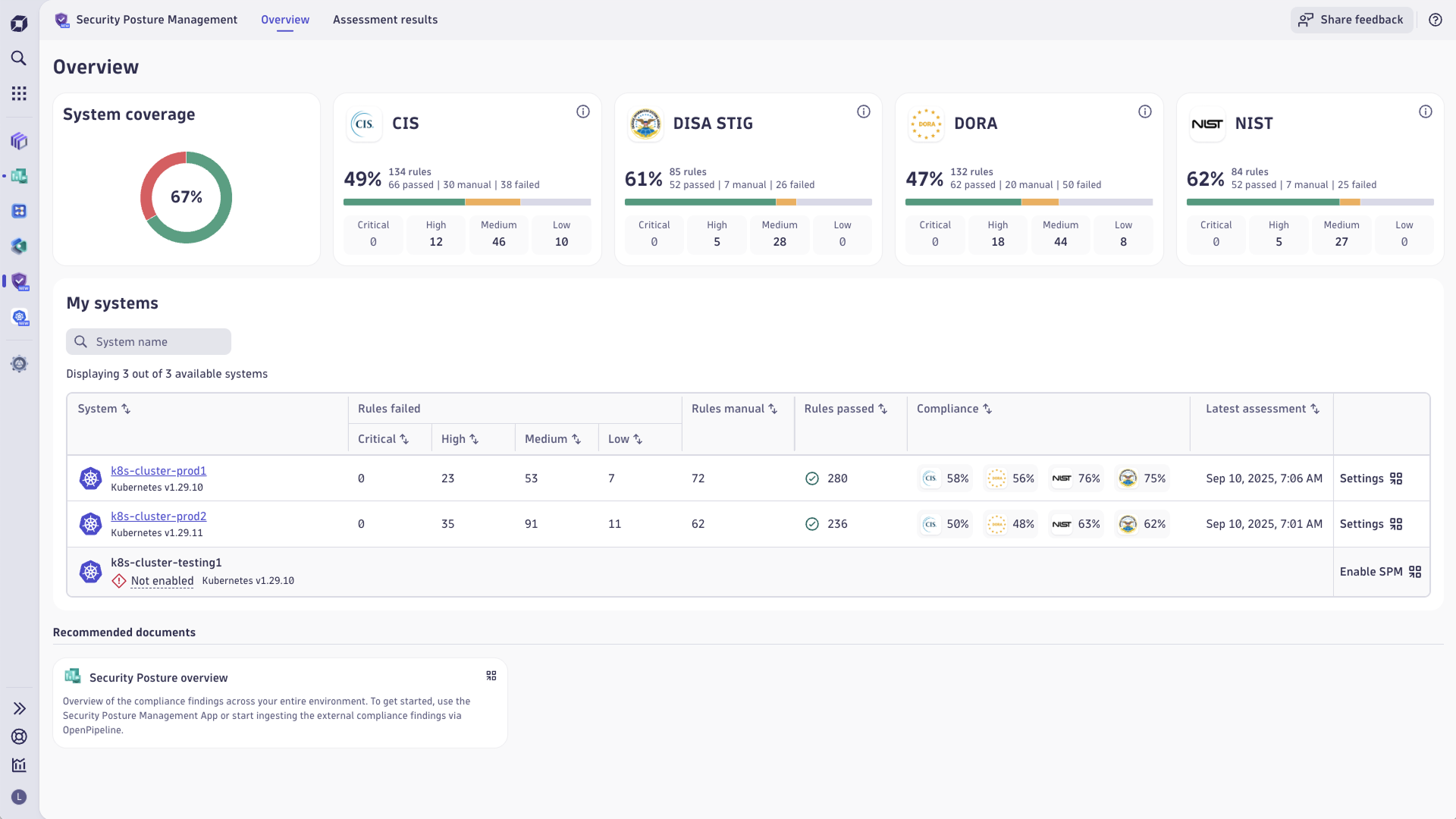Select the Overview tab
Viewport: 1456px width, 819px height.
pyautogui.click(x=284, y=20)
